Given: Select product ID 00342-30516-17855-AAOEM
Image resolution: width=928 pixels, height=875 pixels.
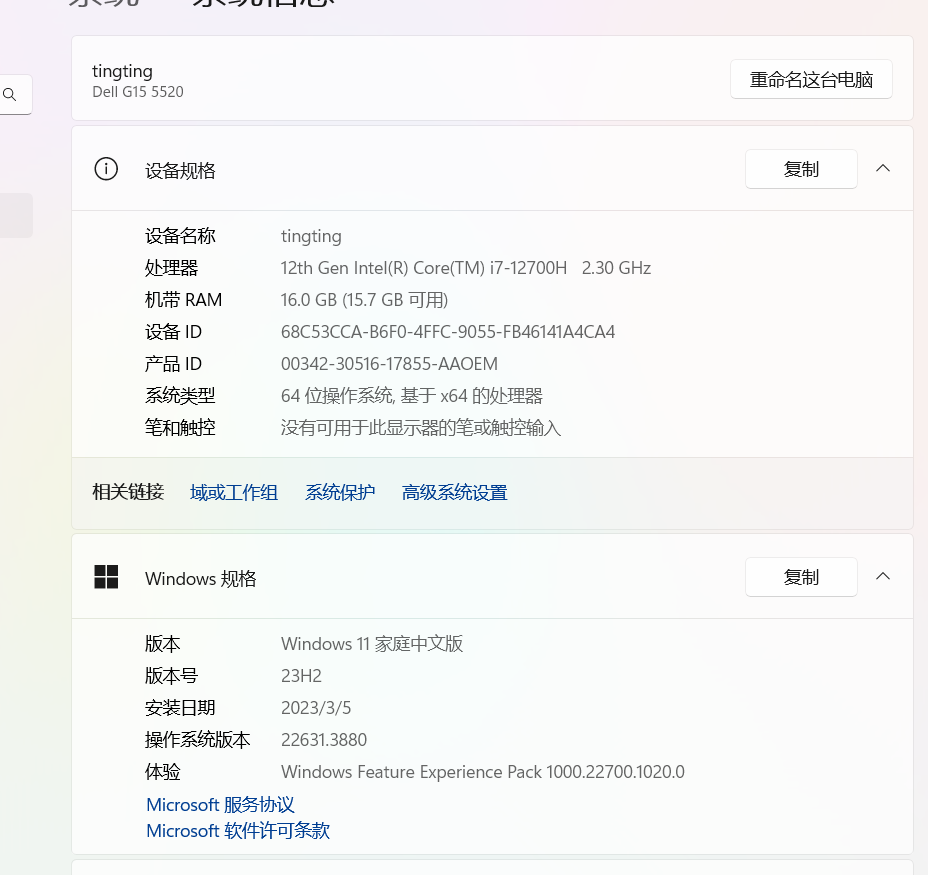Looking at the screenshot, I should tap(389, 363).
